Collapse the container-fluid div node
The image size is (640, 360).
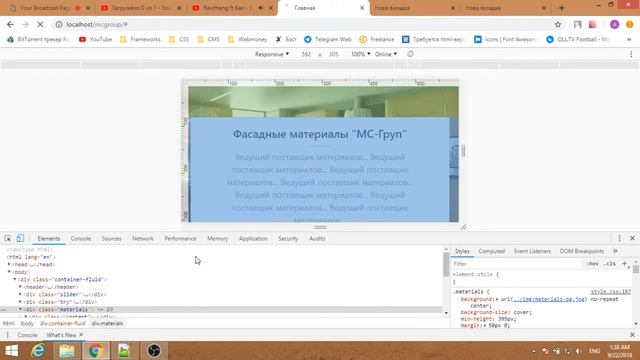(15, 279)
